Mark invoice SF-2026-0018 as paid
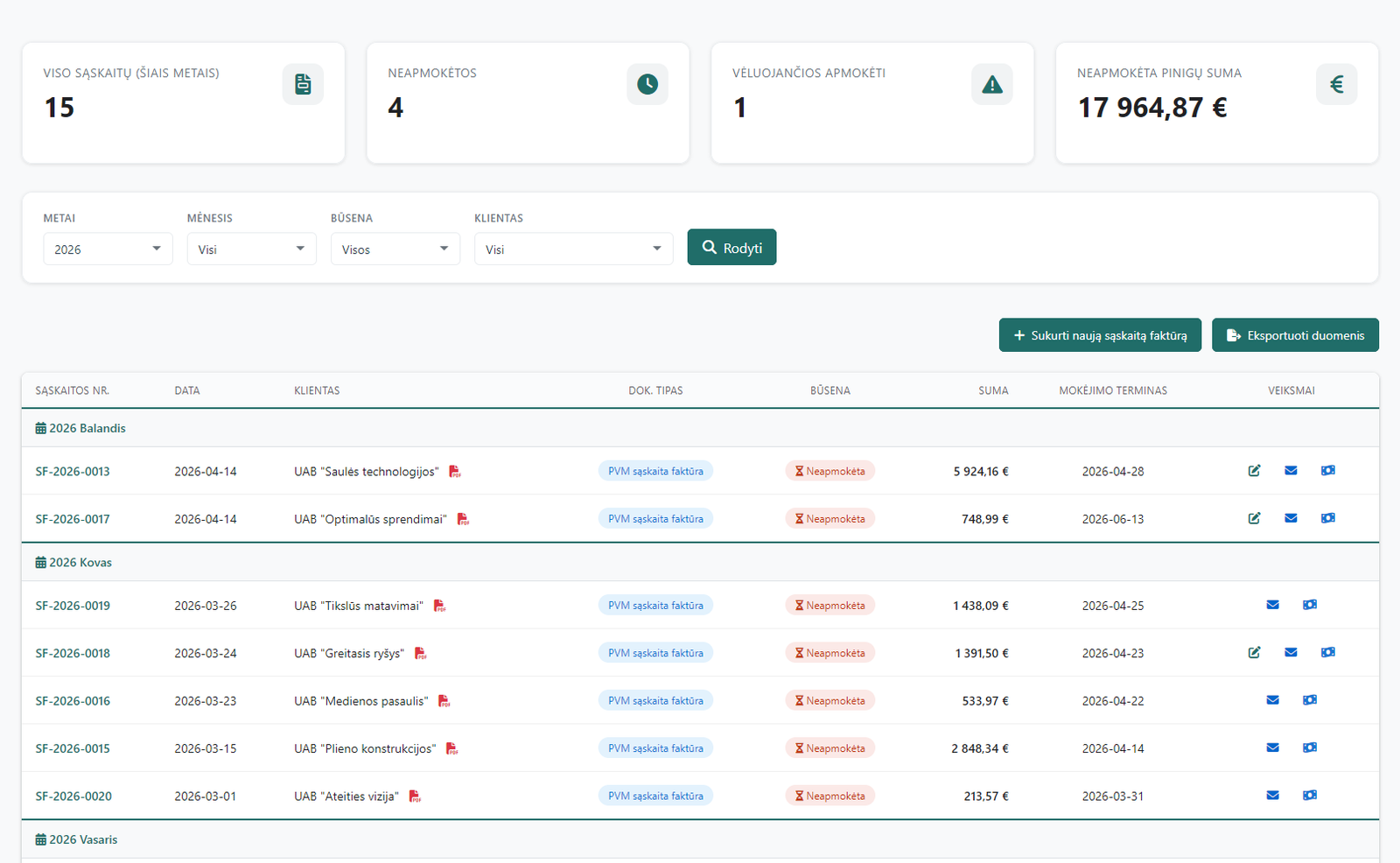 pos(1327,652)
